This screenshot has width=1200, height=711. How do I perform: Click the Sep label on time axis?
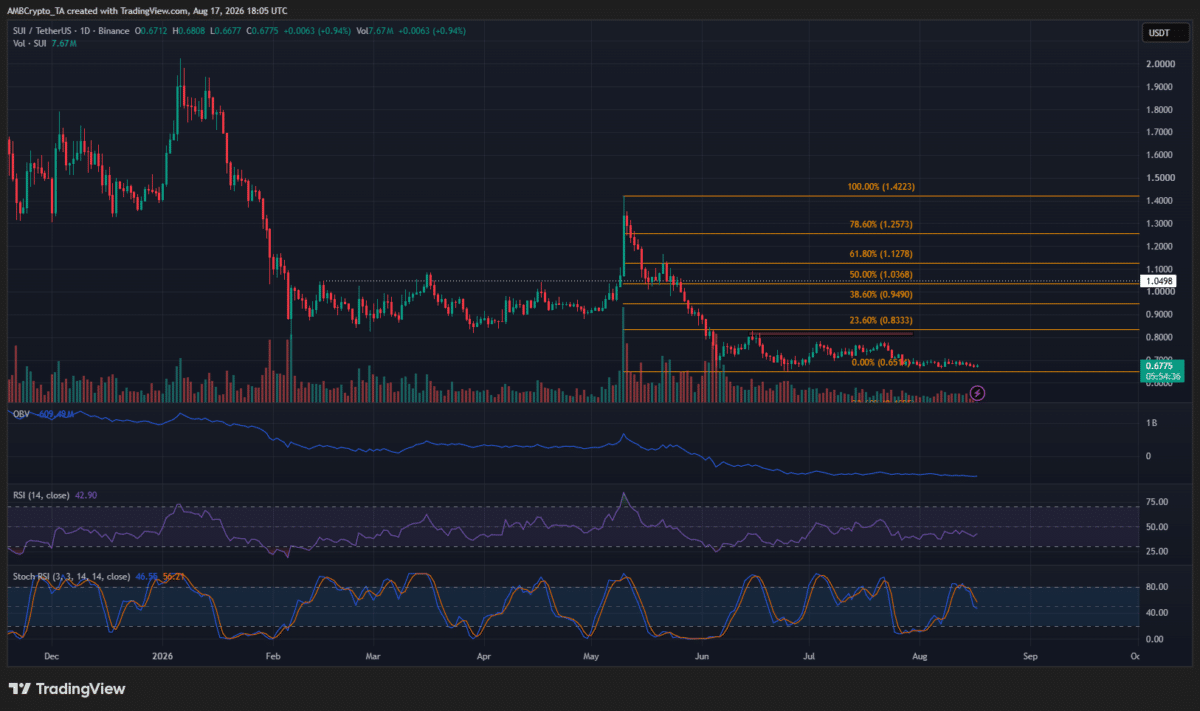point(1031,658)
